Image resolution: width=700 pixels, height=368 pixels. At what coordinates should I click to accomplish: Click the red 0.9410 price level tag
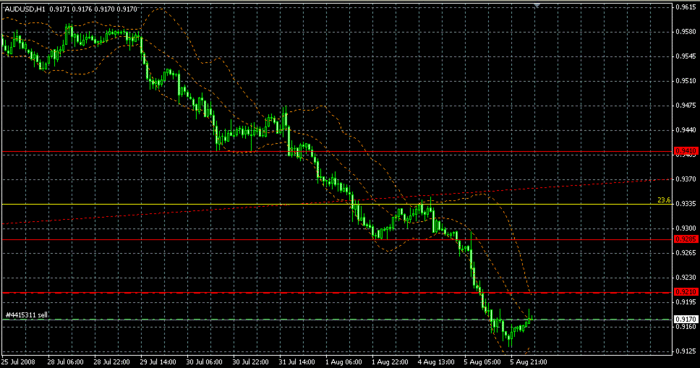coord(686,151)
